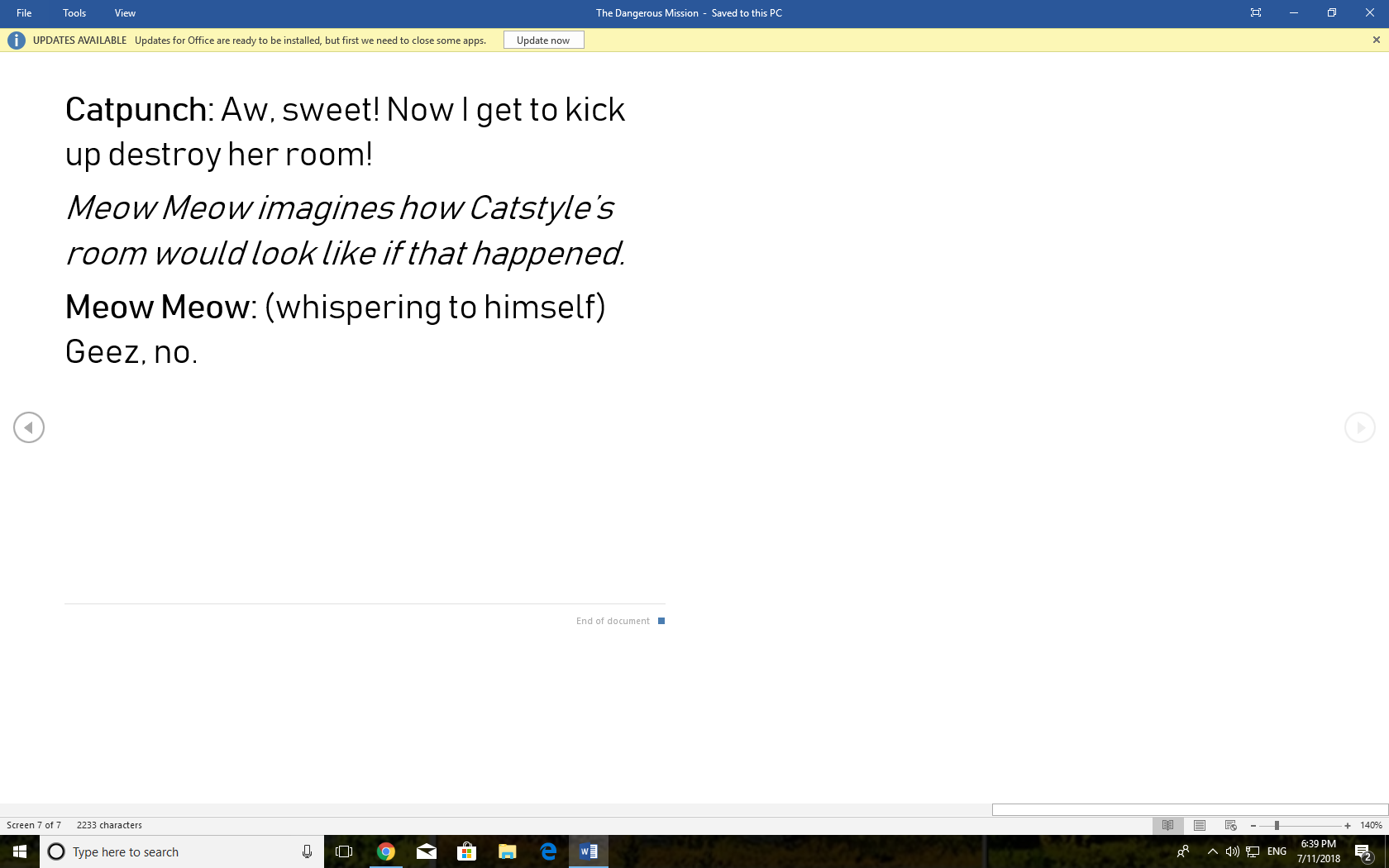
Task: Click the Type here to search box
Action: (x=182, y=851)
